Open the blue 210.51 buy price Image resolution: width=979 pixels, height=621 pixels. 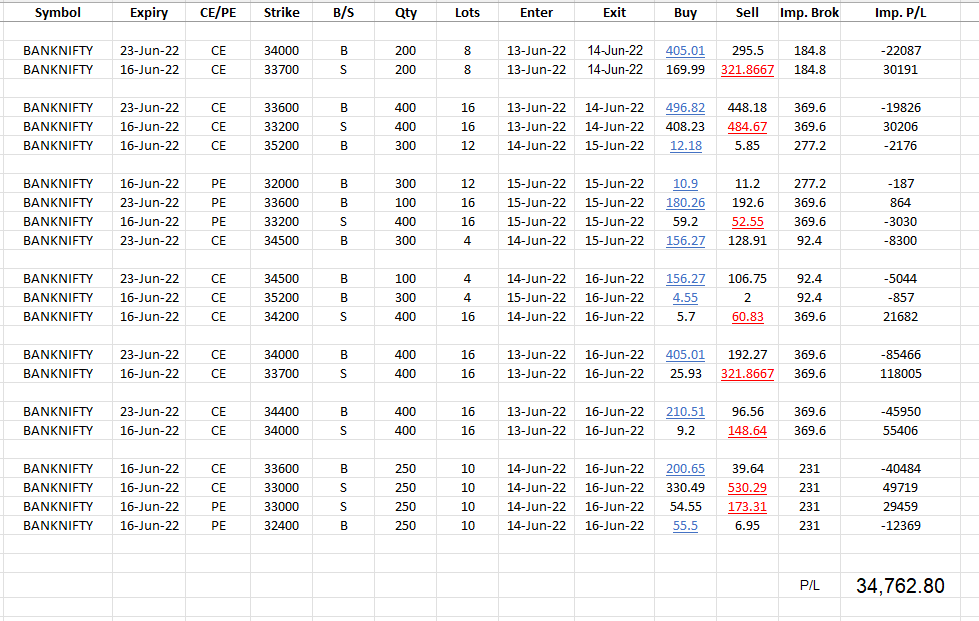(x=685, y=411)
